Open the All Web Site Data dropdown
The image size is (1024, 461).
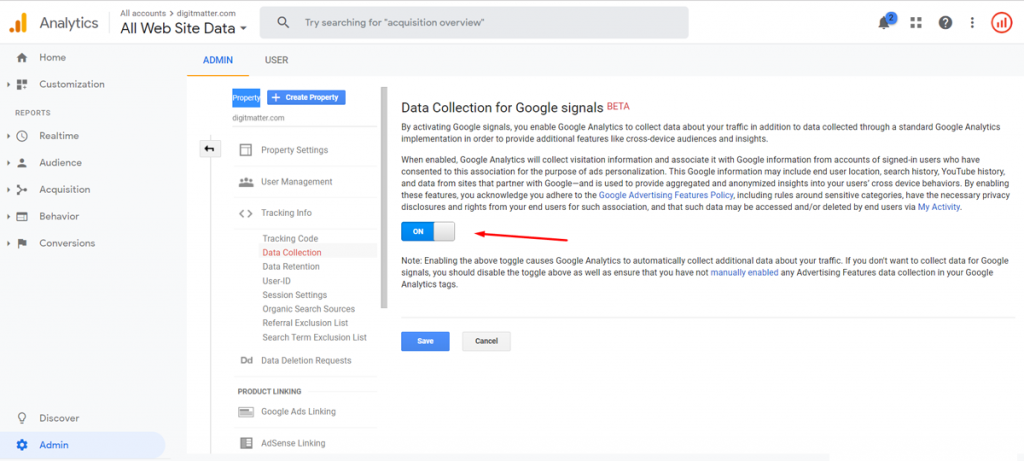click(x=184, y=28)
